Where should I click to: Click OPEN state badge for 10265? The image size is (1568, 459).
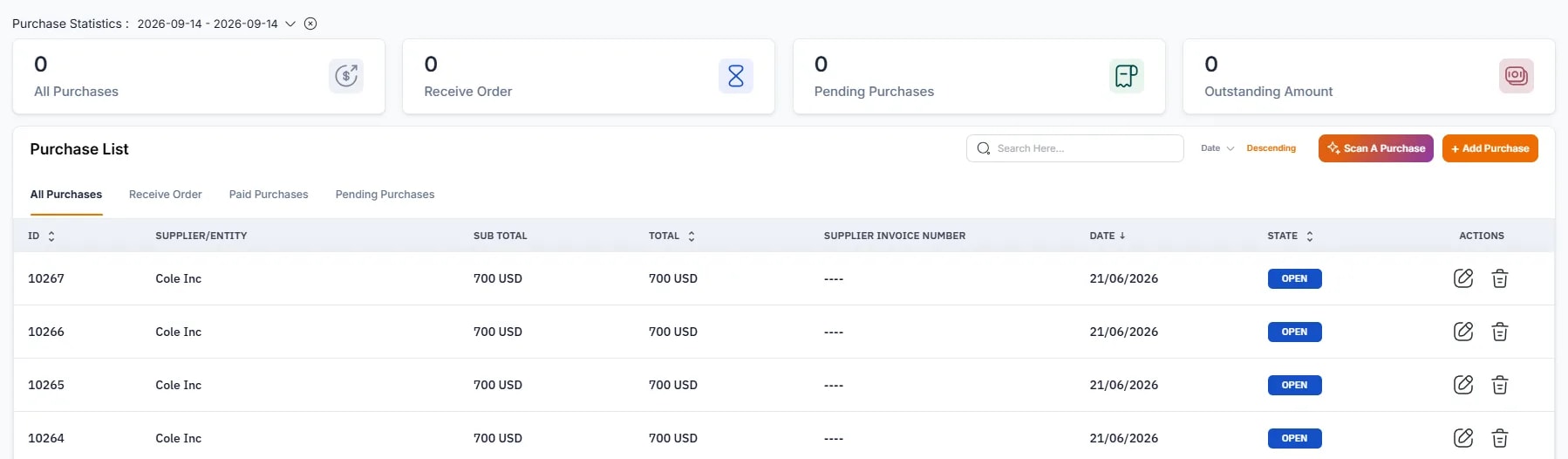click(x=1294, y=385)
